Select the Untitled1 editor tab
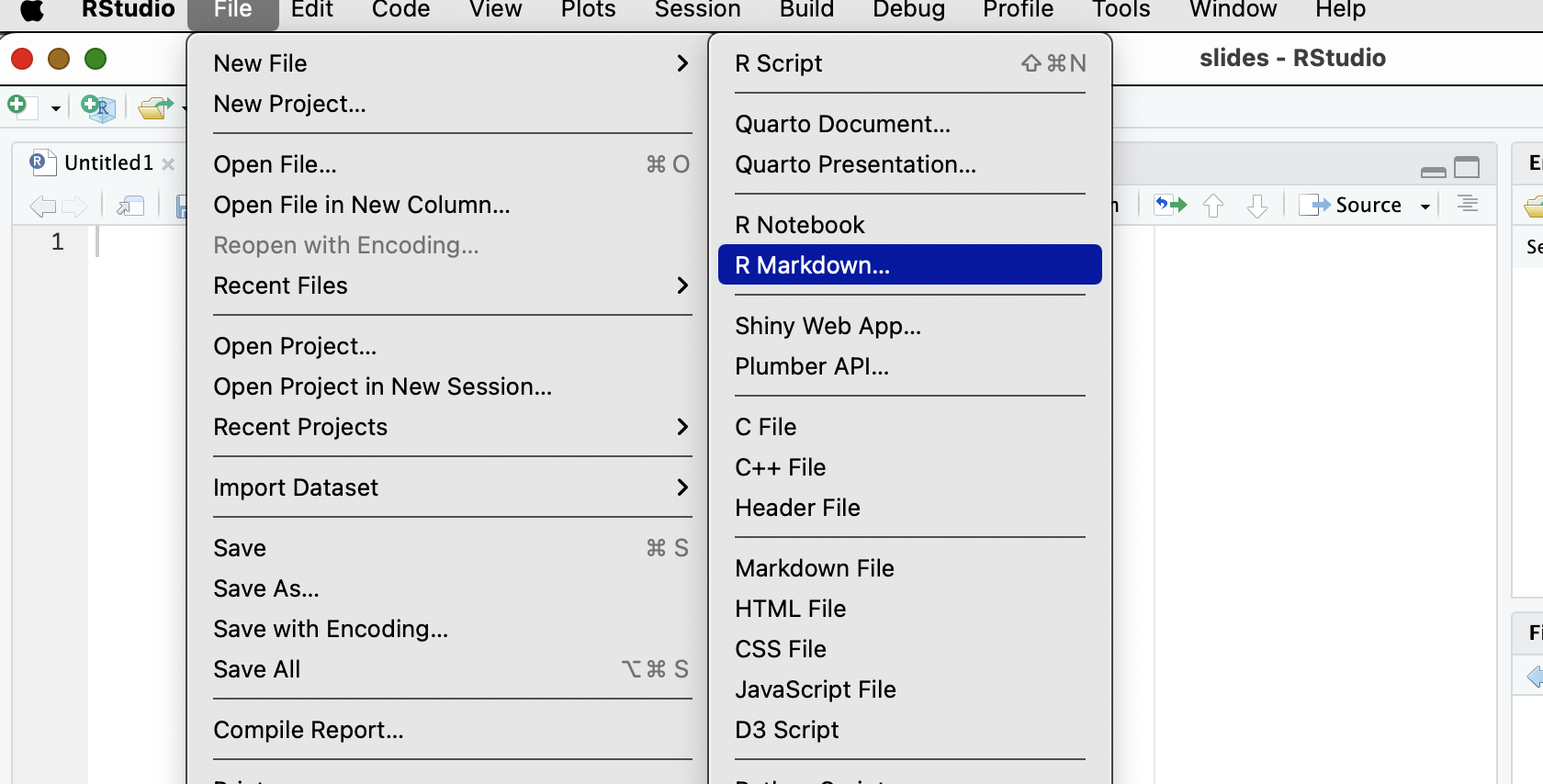 pyautogui.click(x=108, y=162)
